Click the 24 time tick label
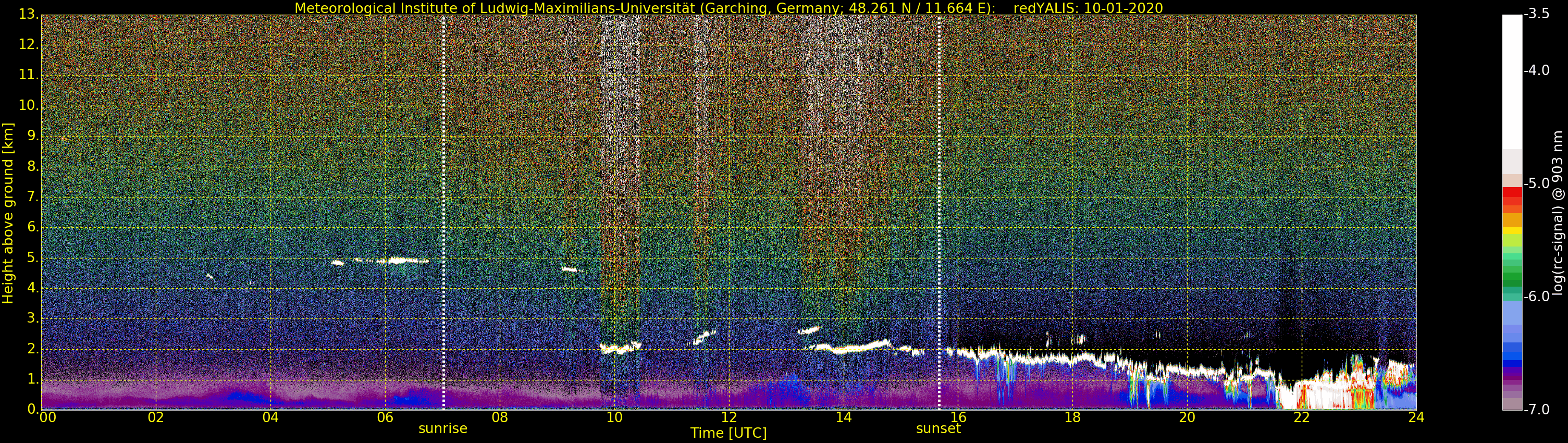Screen dimensions: 1568x443 pyautogui.click(x=1416, y=417)
